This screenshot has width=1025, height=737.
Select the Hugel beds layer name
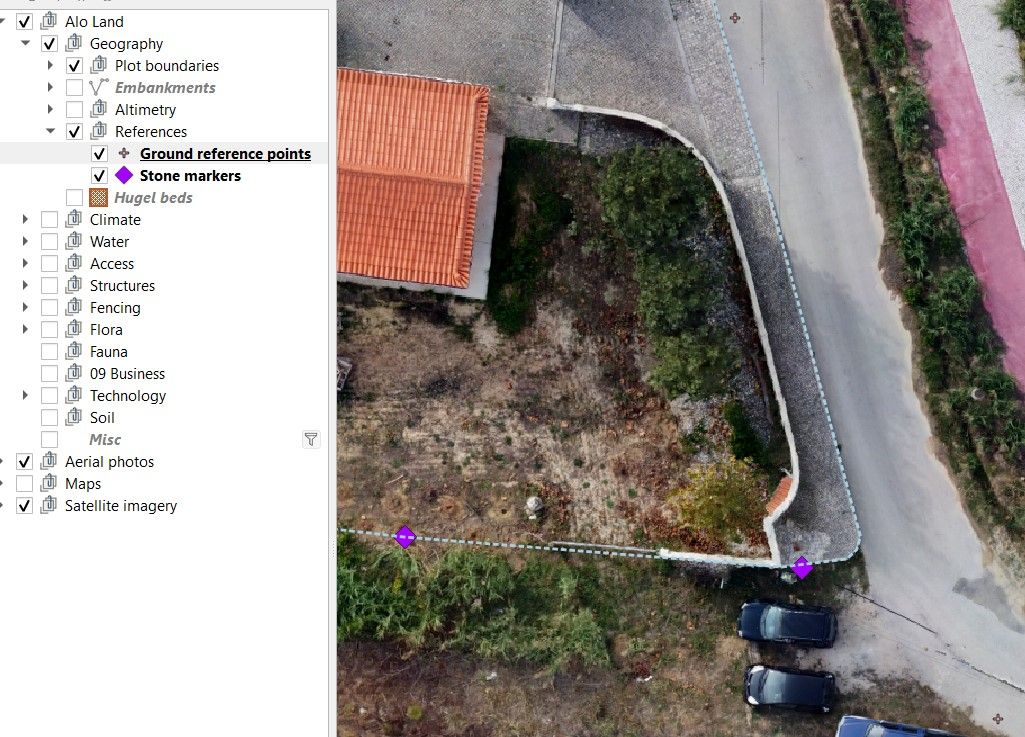154,197
